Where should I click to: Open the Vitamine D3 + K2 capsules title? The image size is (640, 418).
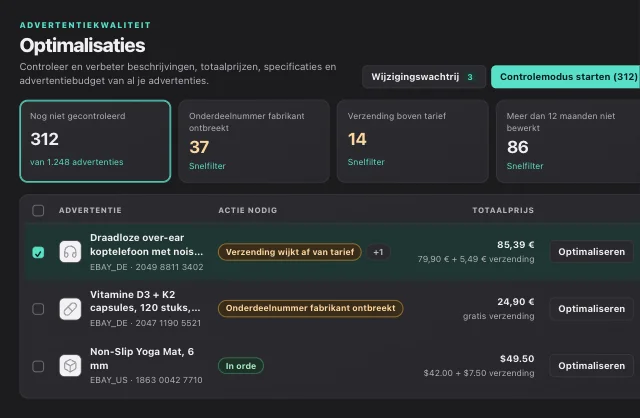pyautogui.click(x=145, y=301)
